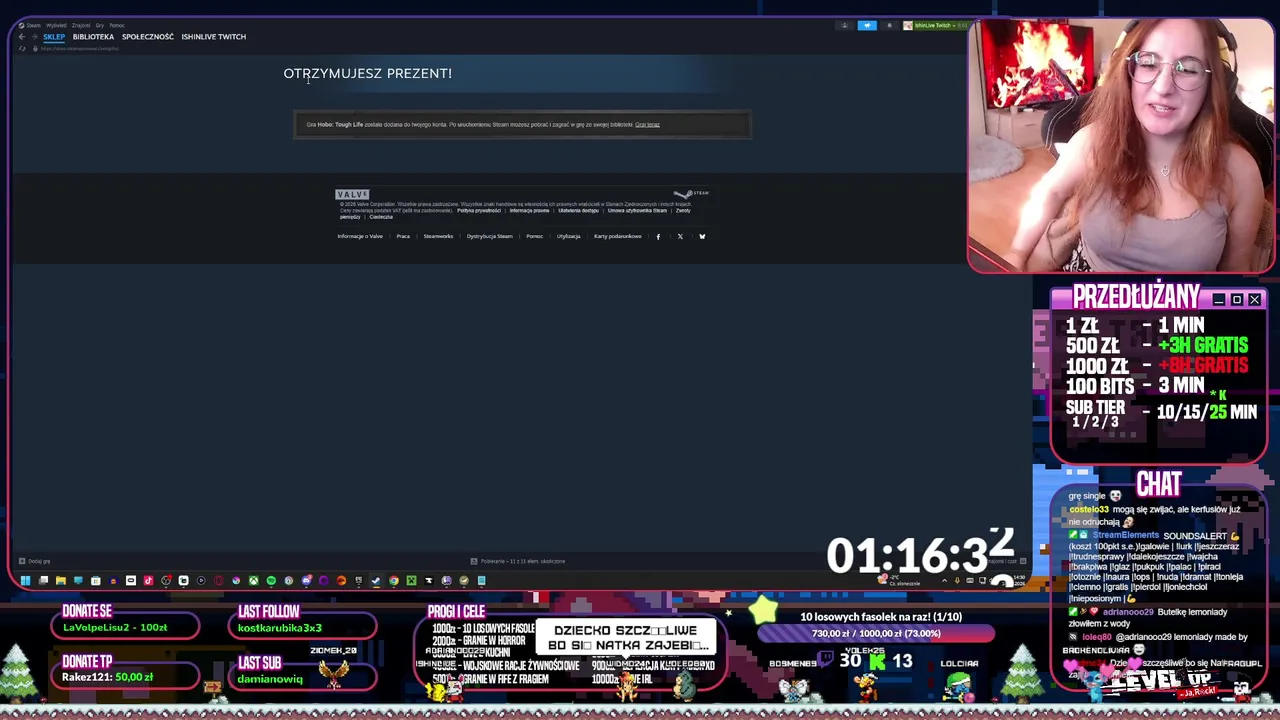1280x720 pixels.
Task: Reload the page via refresh icon
Action: (22, 48)
